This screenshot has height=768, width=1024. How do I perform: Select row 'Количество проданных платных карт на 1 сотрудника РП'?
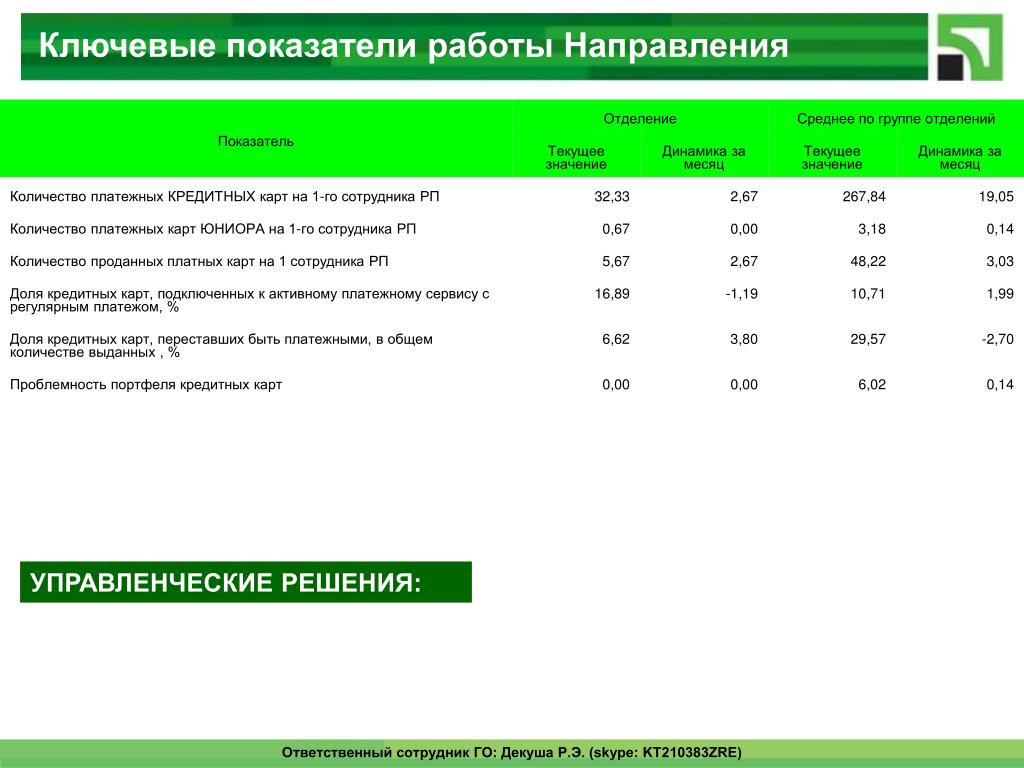pos(512,262)
